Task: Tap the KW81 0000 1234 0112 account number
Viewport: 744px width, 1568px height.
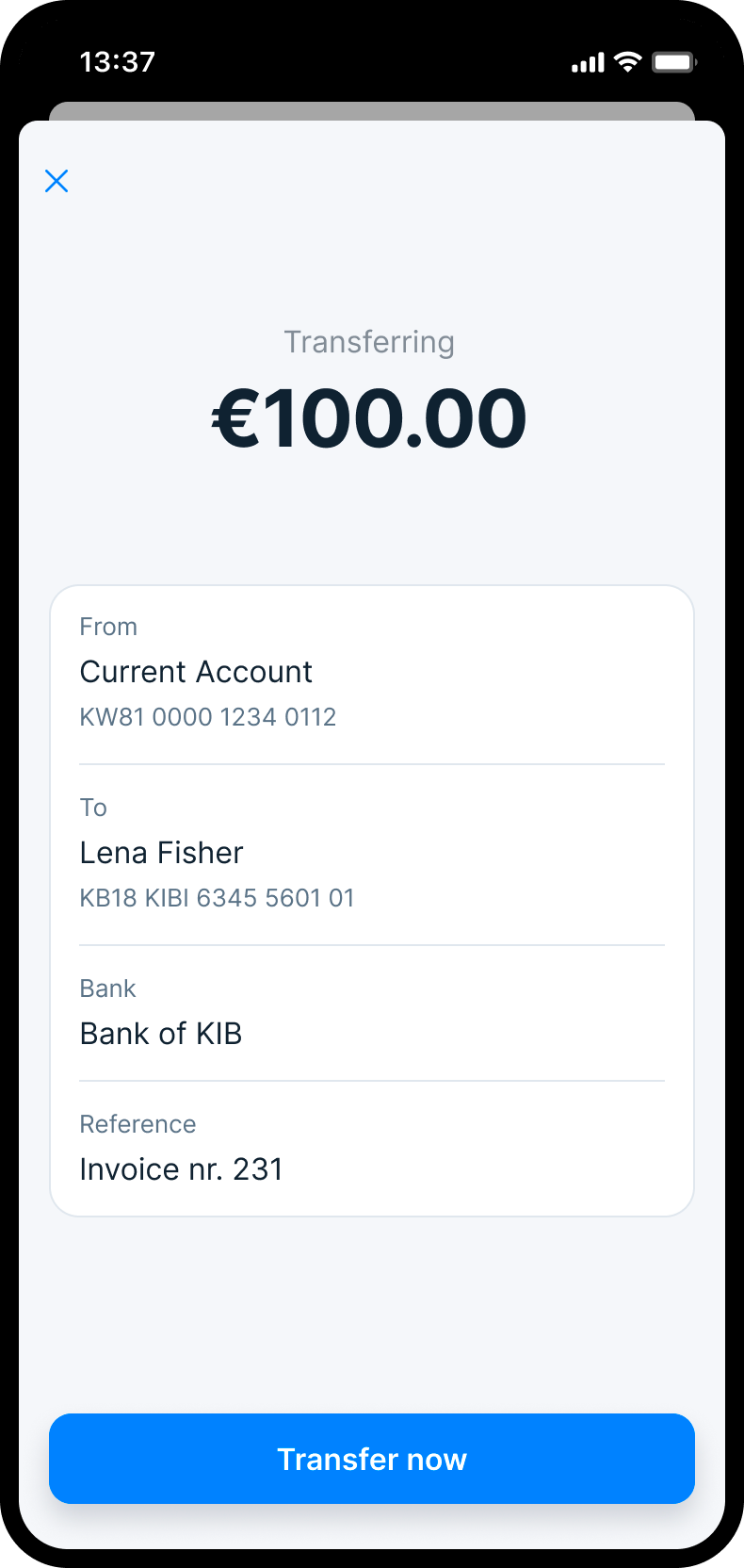Action: pos(208,717)
